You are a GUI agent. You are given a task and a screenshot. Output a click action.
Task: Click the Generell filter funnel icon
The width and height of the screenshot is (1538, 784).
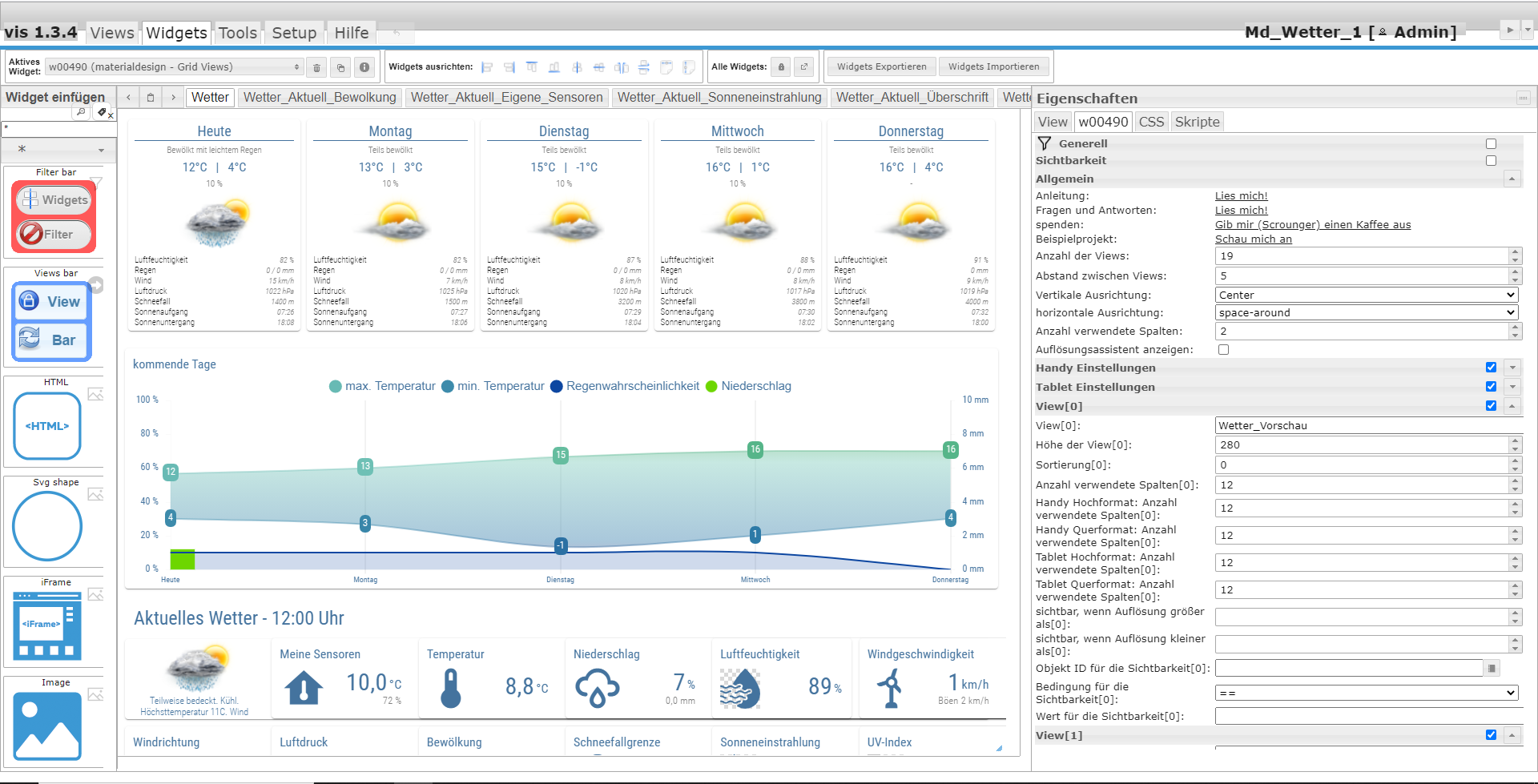coord(1045,143)
